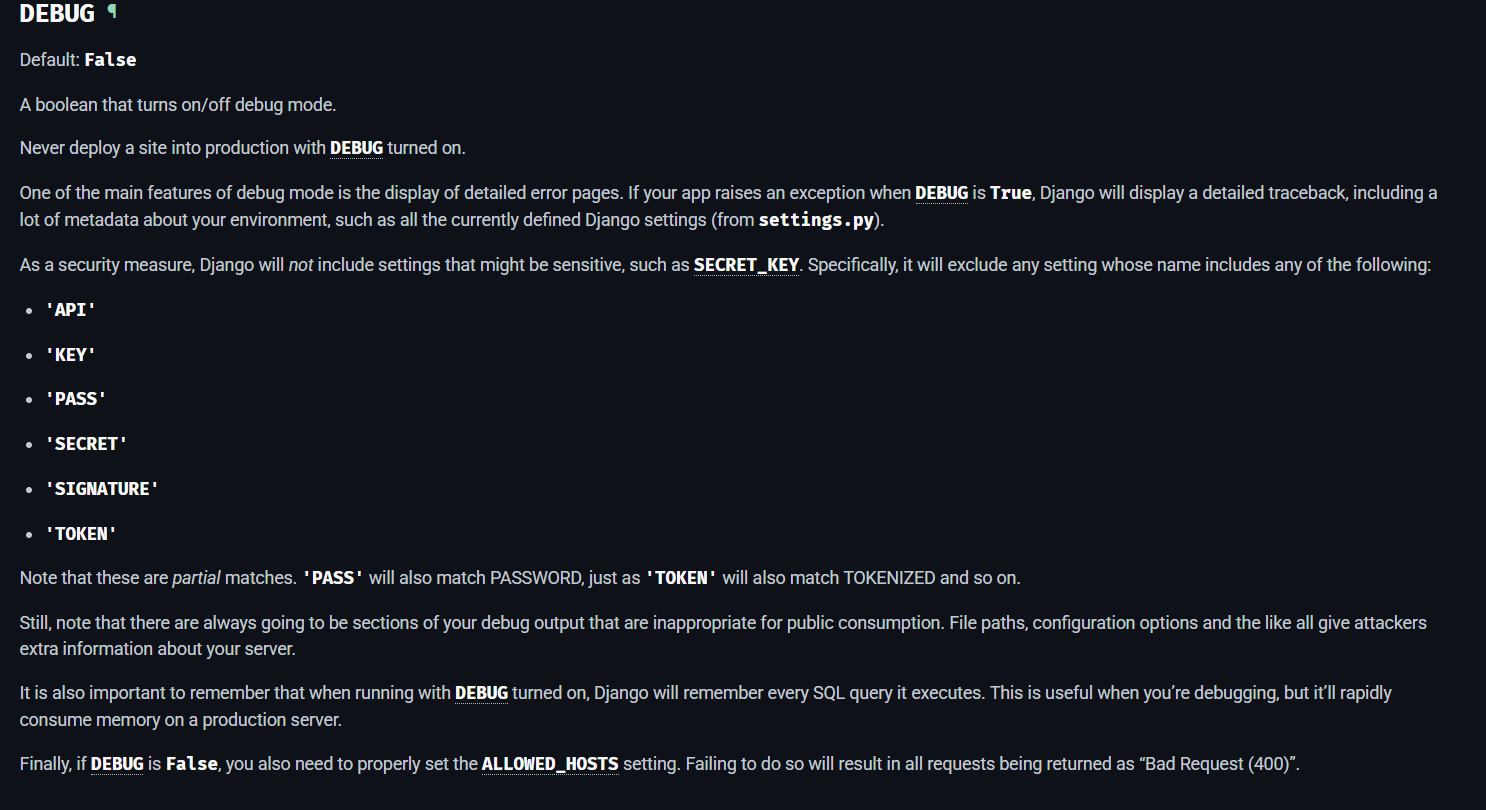Click the 'TOKEN' bullet list item

coord(81,534)
